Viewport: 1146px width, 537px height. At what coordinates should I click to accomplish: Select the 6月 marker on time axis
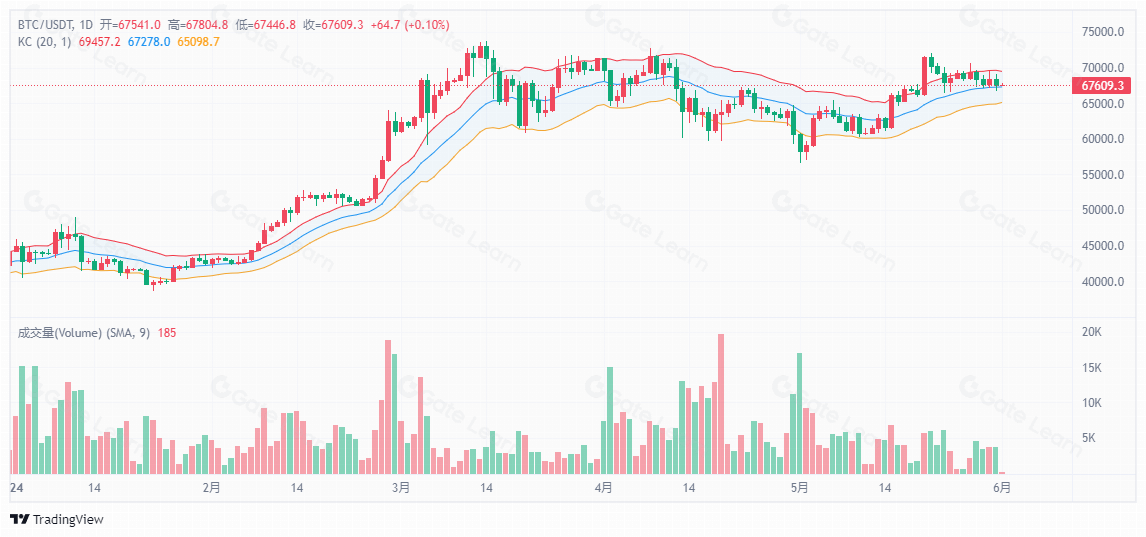pyautogui.click(x=1001, y=488)
